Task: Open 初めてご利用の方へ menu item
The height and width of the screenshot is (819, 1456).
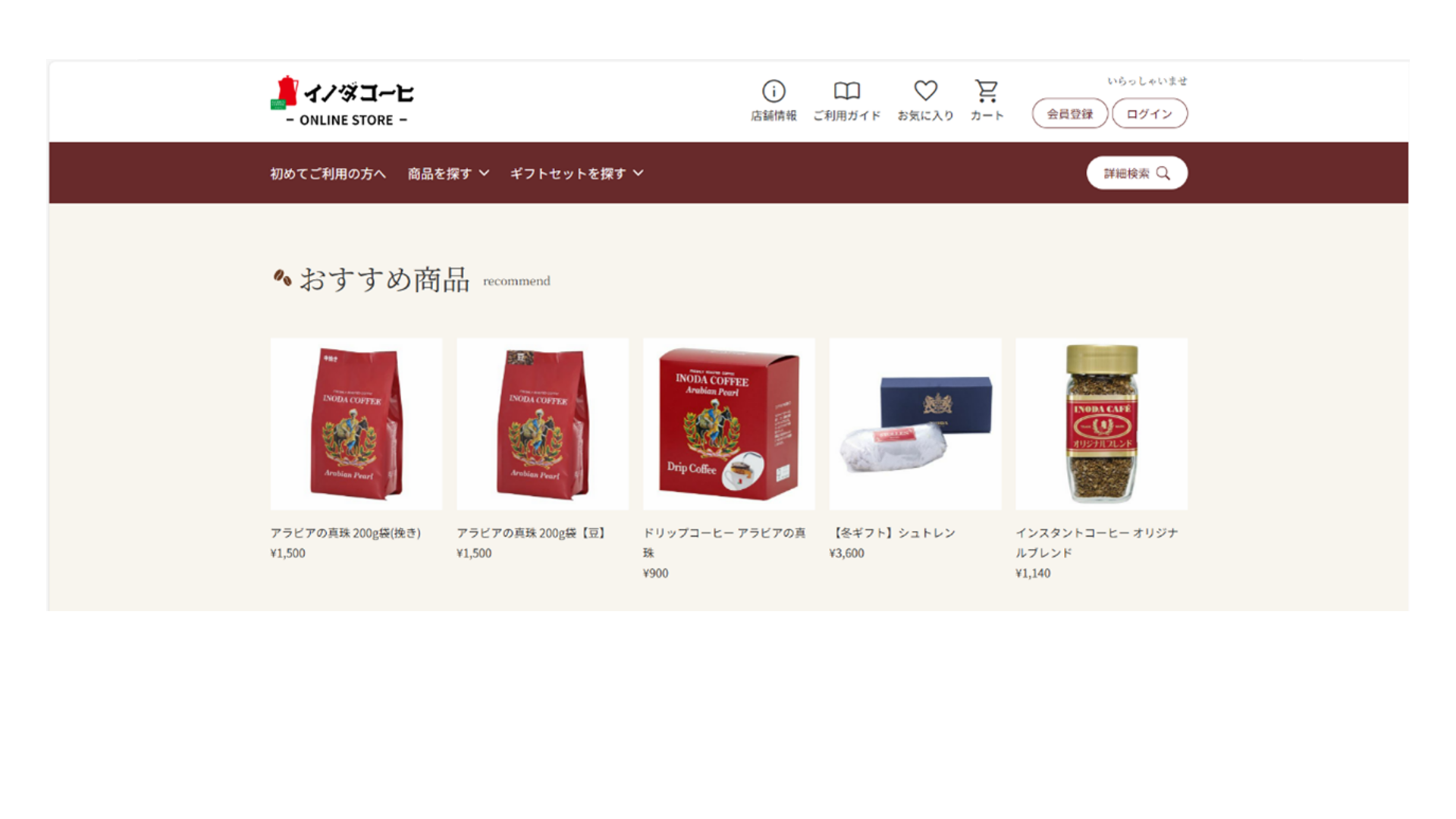Action: pos(328,174)
